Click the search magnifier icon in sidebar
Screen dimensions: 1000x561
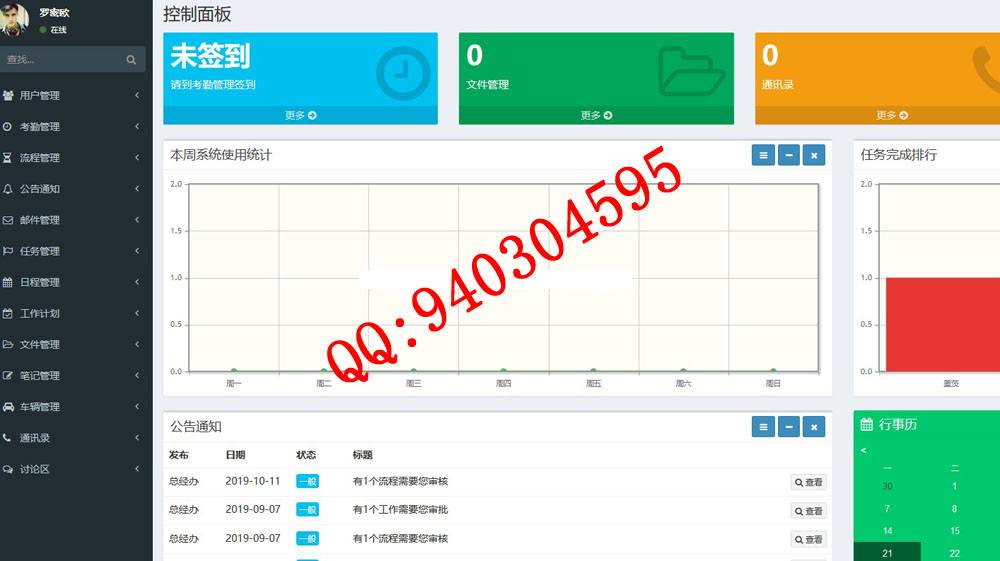coord(131,60)
